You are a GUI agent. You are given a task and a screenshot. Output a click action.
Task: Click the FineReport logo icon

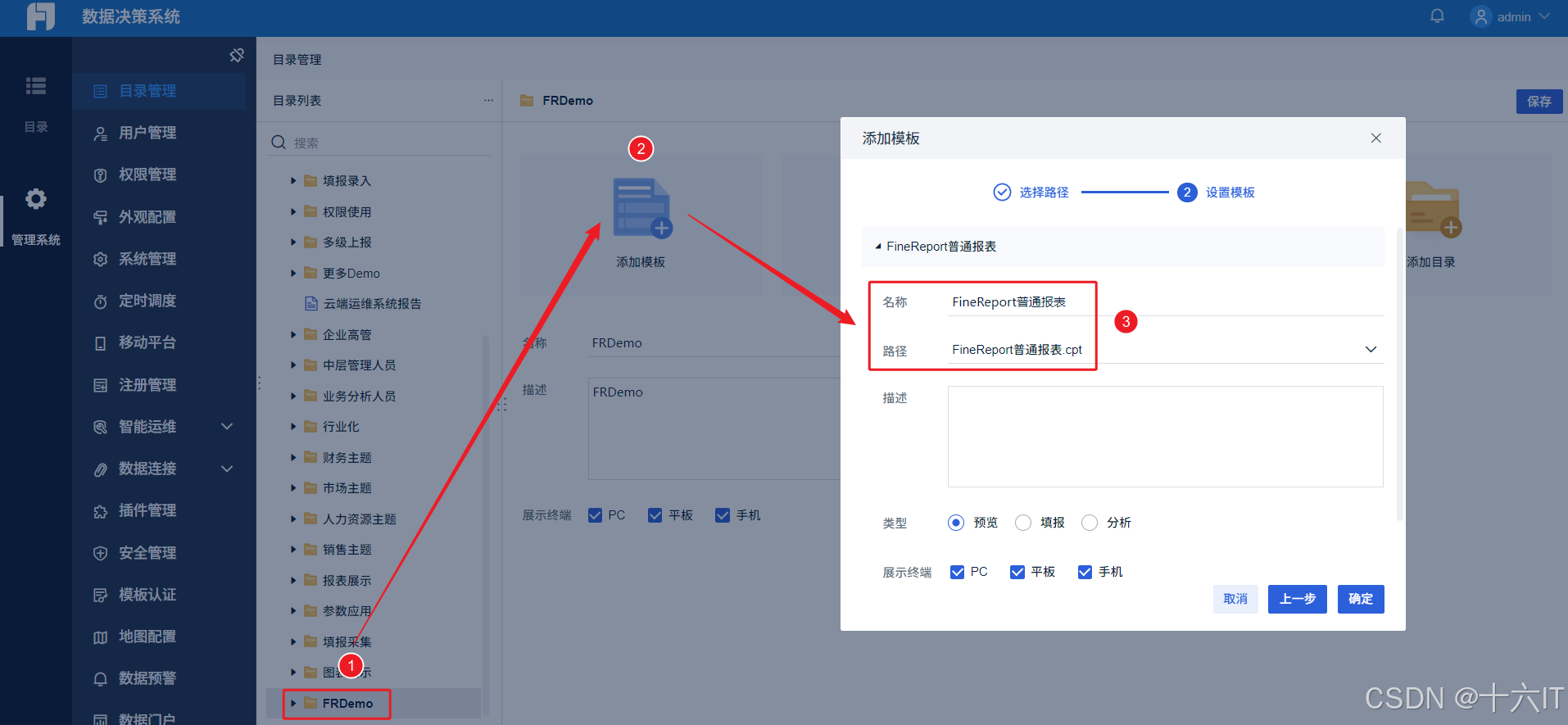pos(40,16)
